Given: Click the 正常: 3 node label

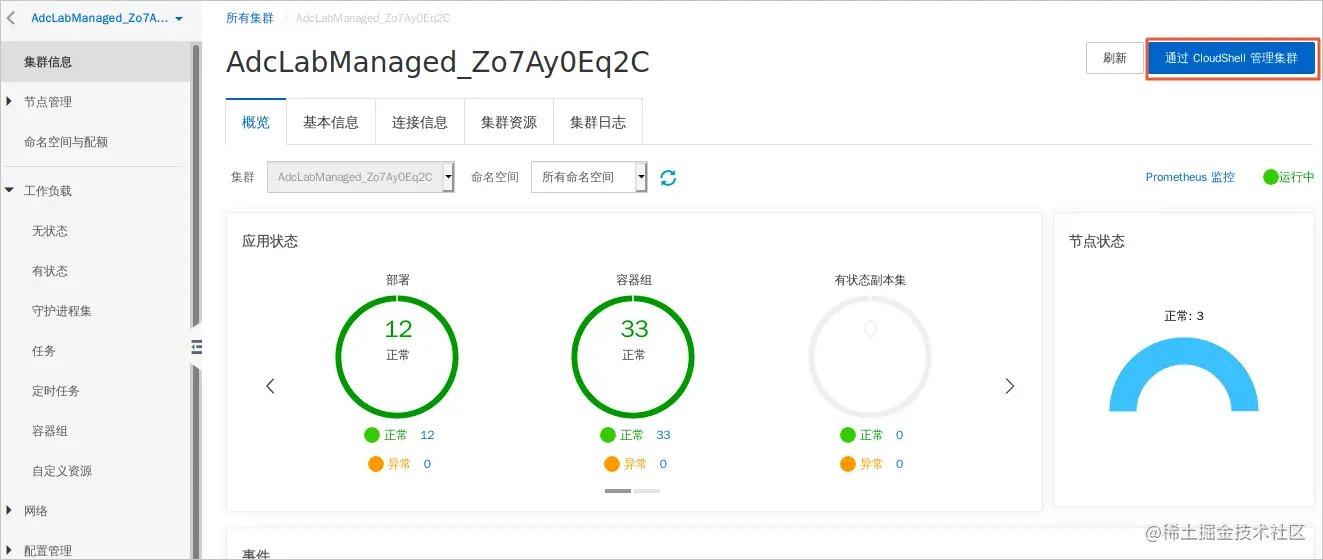Looking at the screenshot, I should (1184, 316).
